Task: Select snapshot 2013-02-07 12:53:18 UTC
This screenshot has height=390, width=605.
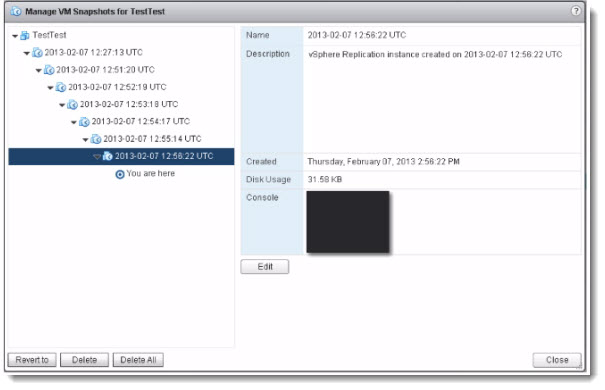Action: (x=129, y=104)
